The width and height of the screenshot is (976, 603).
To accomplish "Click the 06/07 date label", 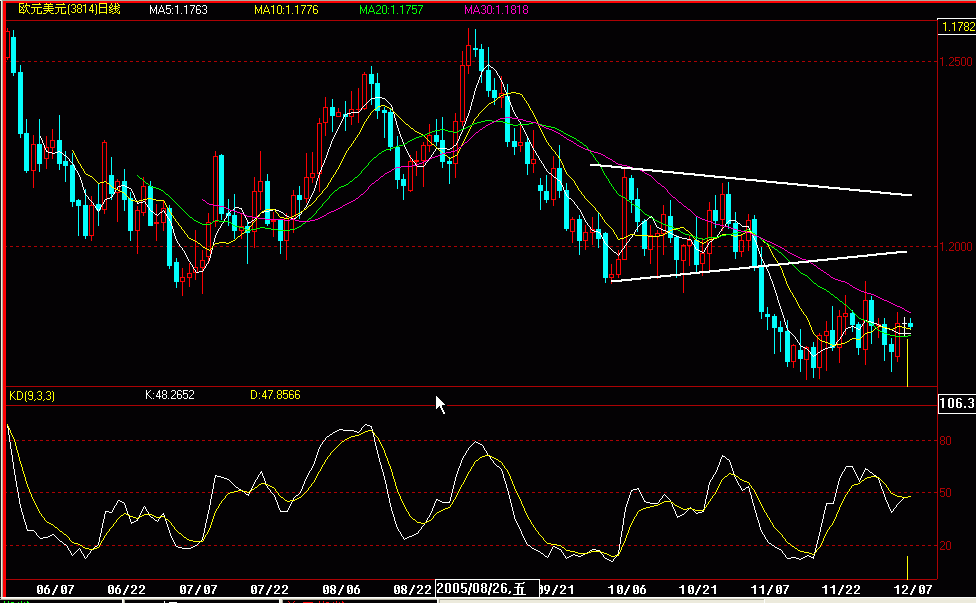I will pos(55,589).
